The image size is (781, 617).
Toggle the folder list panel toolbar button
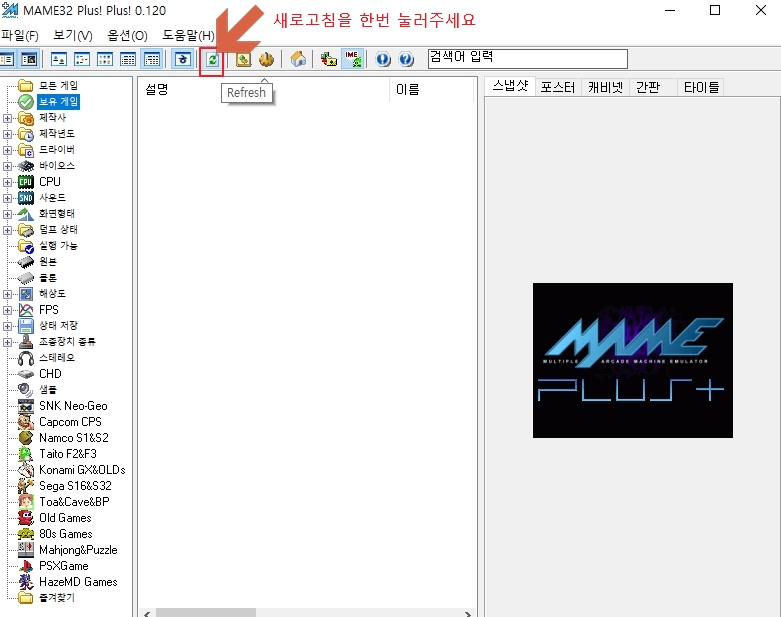(7, 60)
